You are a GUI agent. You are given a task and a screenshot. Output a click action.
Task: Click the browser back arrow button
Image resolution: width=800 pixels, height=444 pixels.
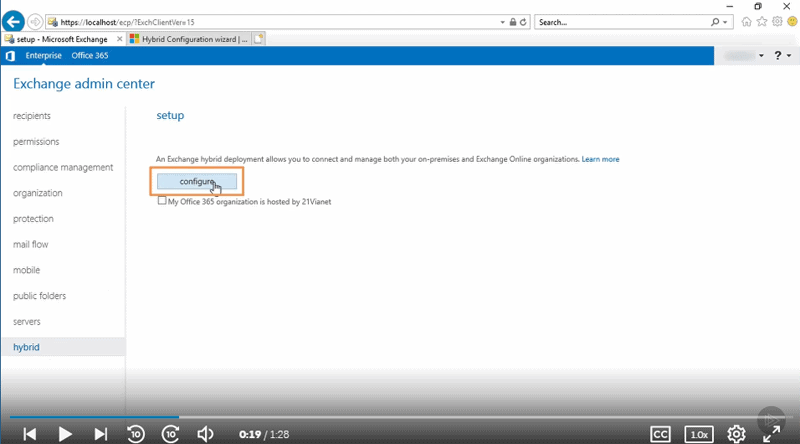[x=13, y=22]
